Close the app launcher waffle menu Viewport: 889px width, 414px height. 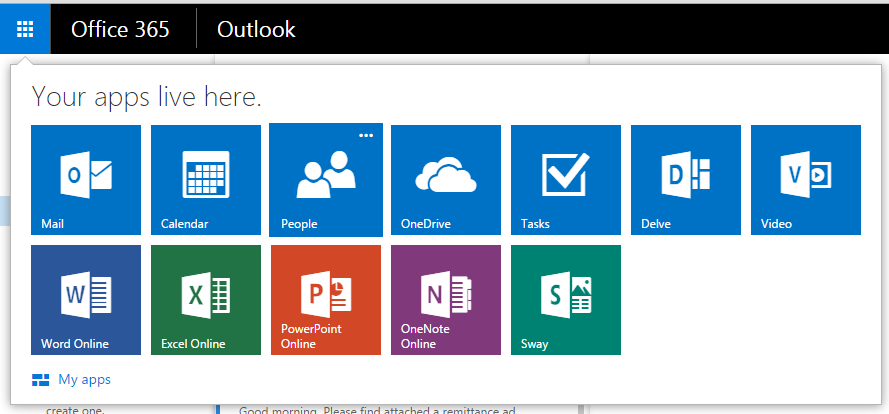(25, 29)
